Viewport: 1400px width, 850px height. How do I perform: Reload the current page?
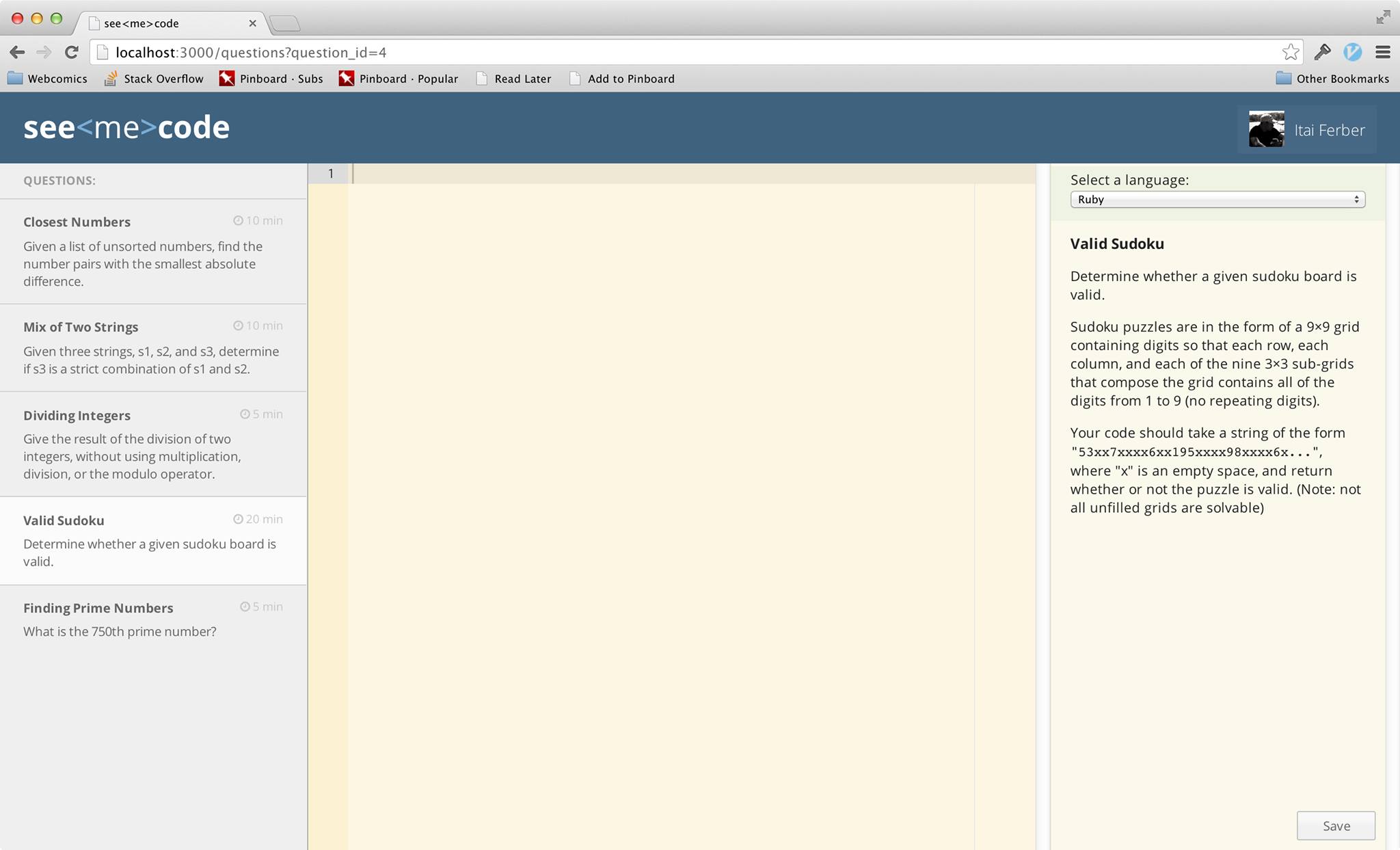(x=71, y=52)
